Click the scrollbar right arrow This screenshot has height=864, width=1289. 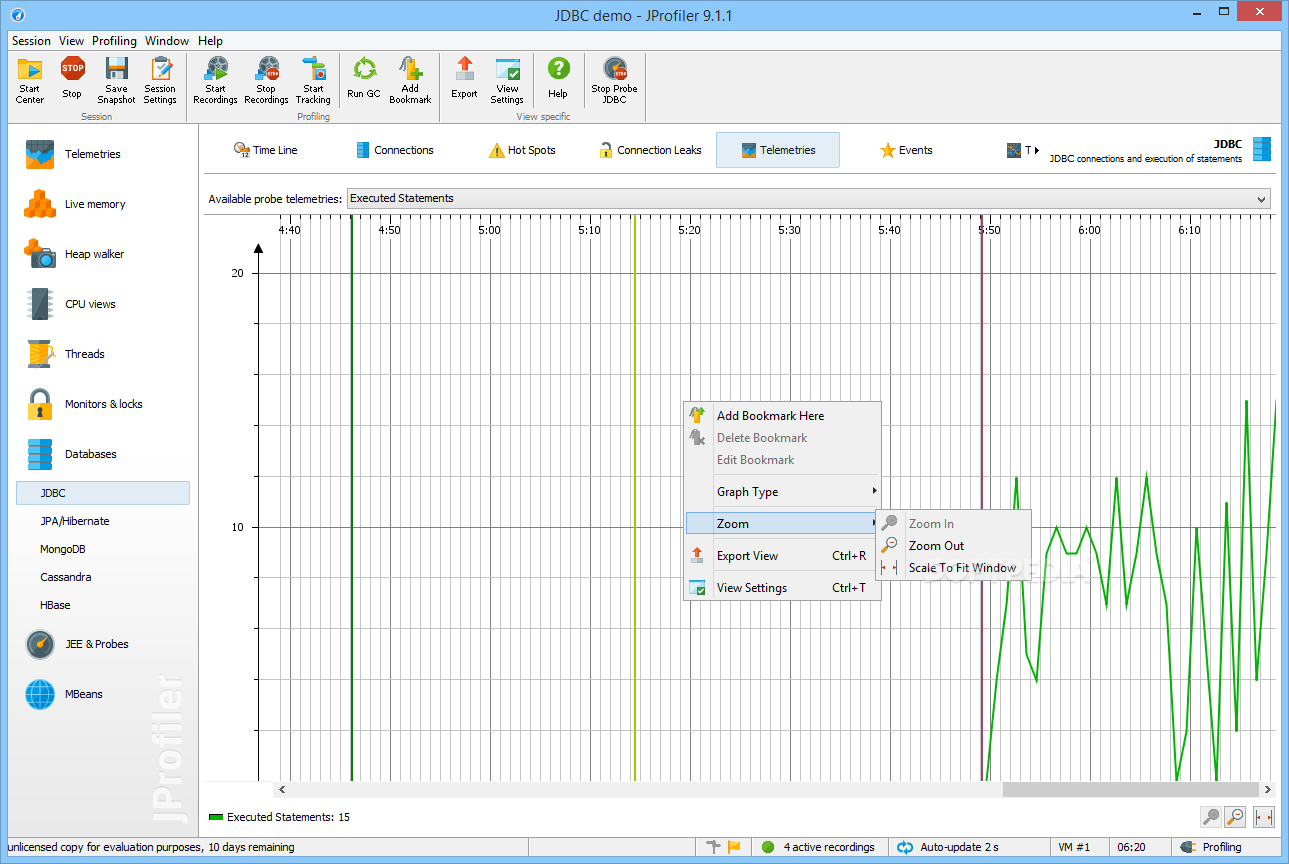[x=1268, y=789]
